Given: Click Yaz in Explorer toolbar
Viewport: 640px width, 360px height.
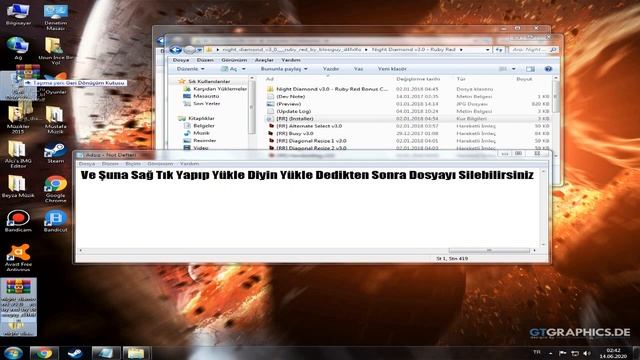Looking at the screenshot, I should coord(358,69).
